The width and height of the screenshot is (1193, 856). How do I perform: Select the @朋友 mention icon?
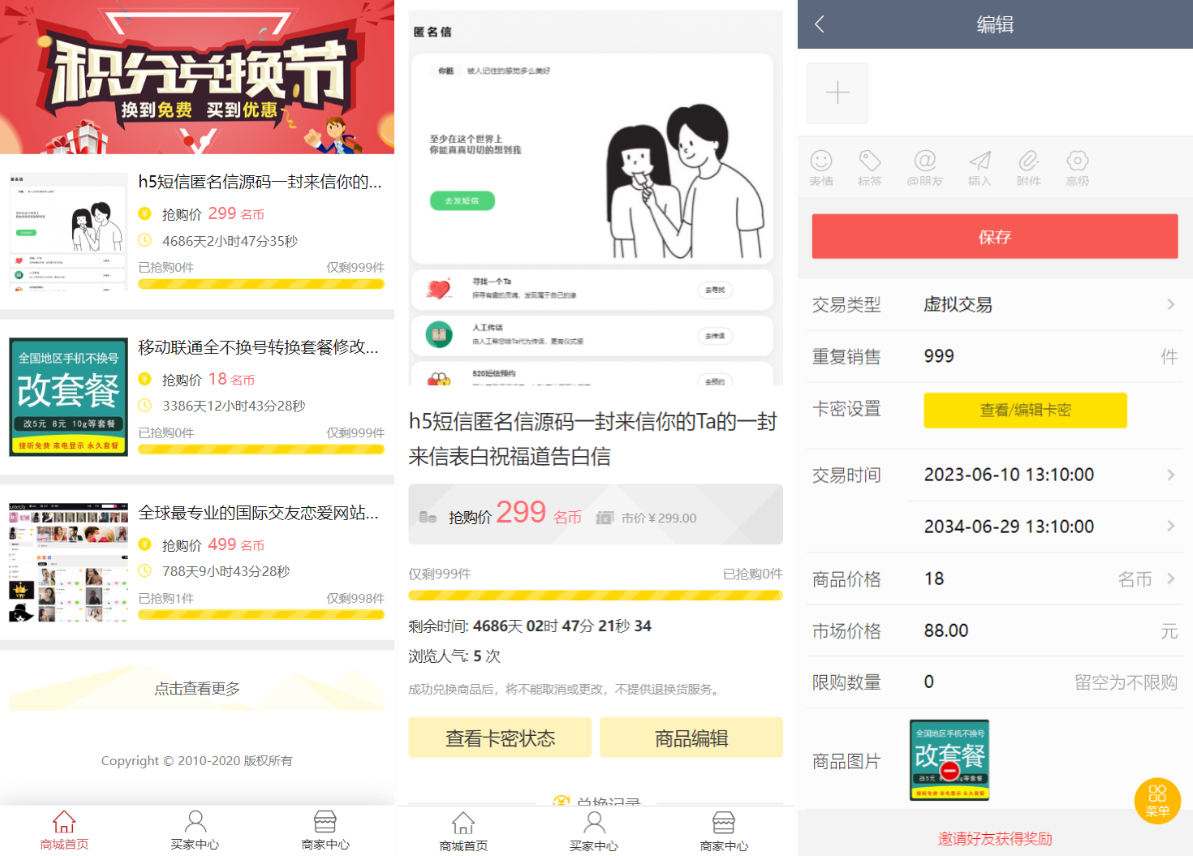point(925,165)
